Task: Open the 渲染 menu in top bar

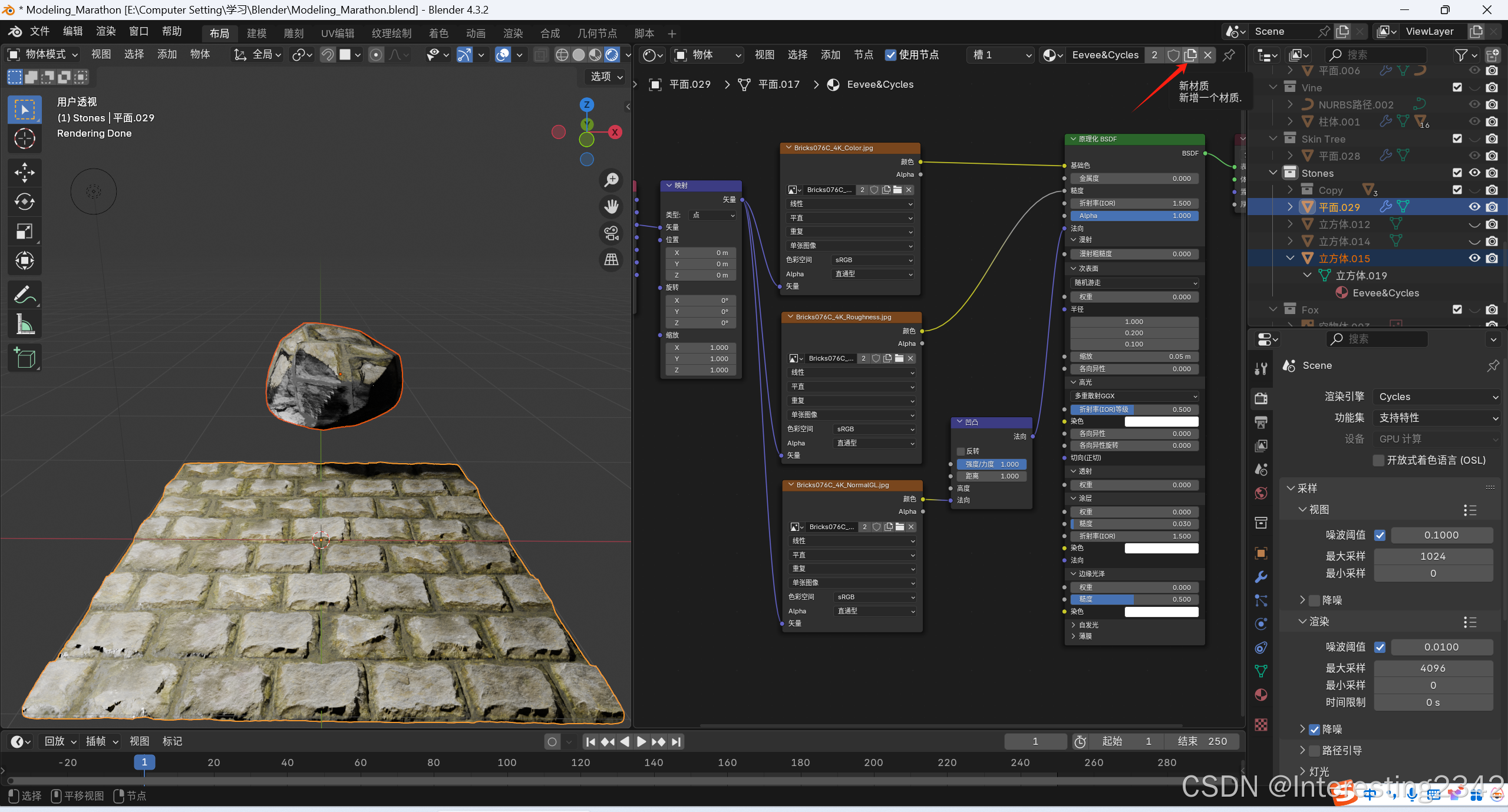Action: click(x=106, y=31)
